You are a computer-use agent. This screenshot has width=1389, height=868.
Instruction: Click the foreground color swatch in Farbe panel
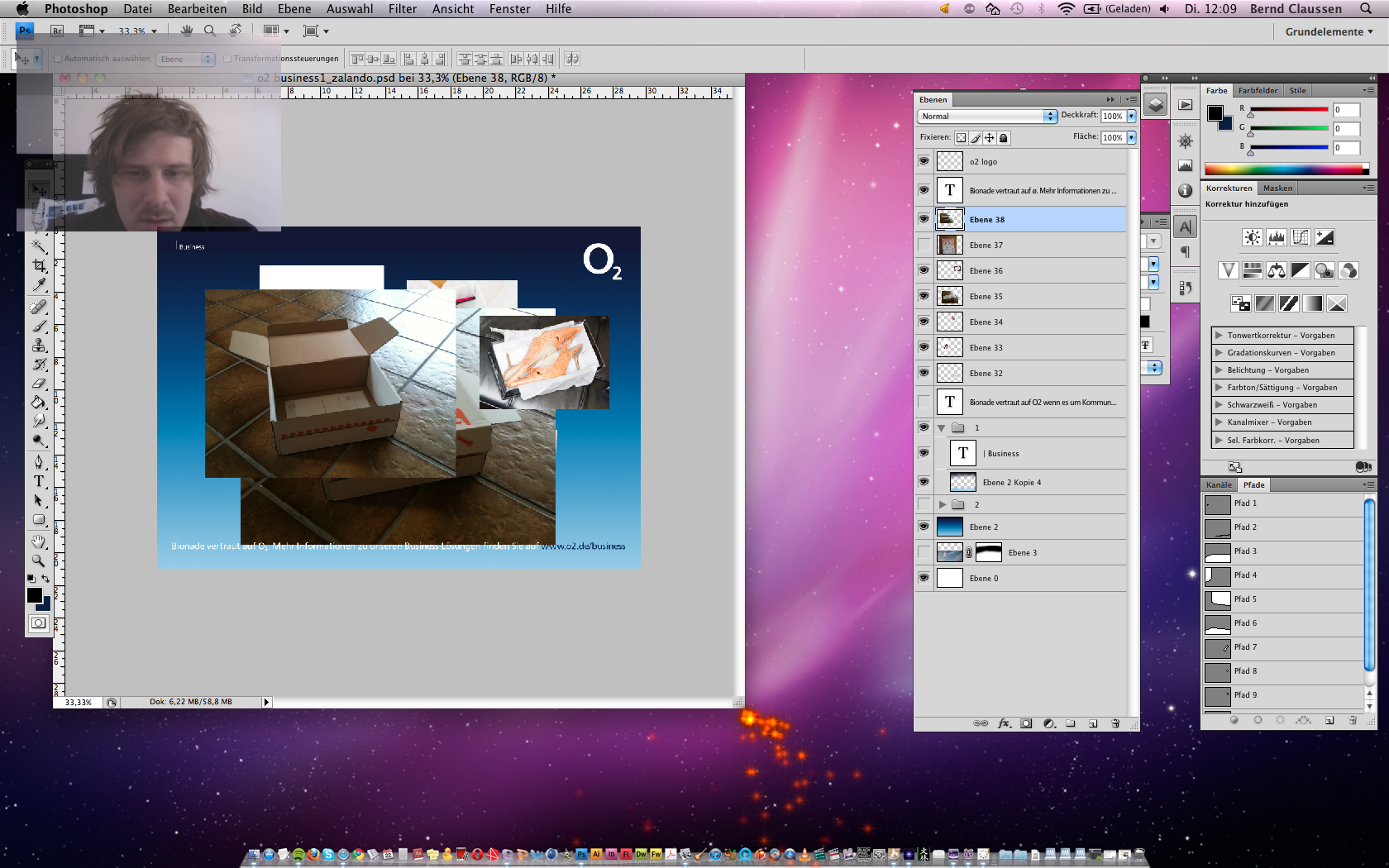[x=1215, y=113]
